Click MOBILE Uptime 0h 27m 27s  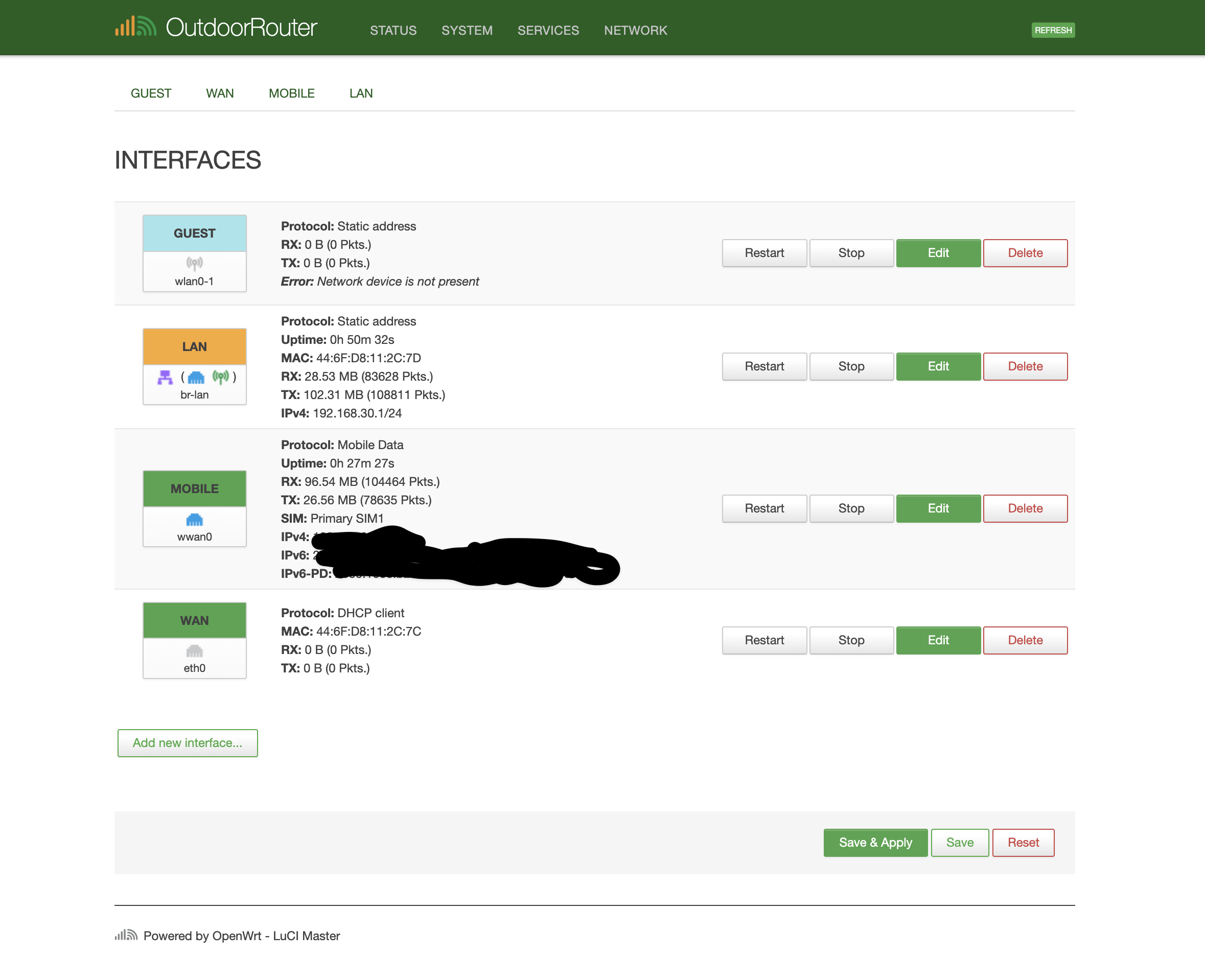pyautogui.click(x=338, y=463)
